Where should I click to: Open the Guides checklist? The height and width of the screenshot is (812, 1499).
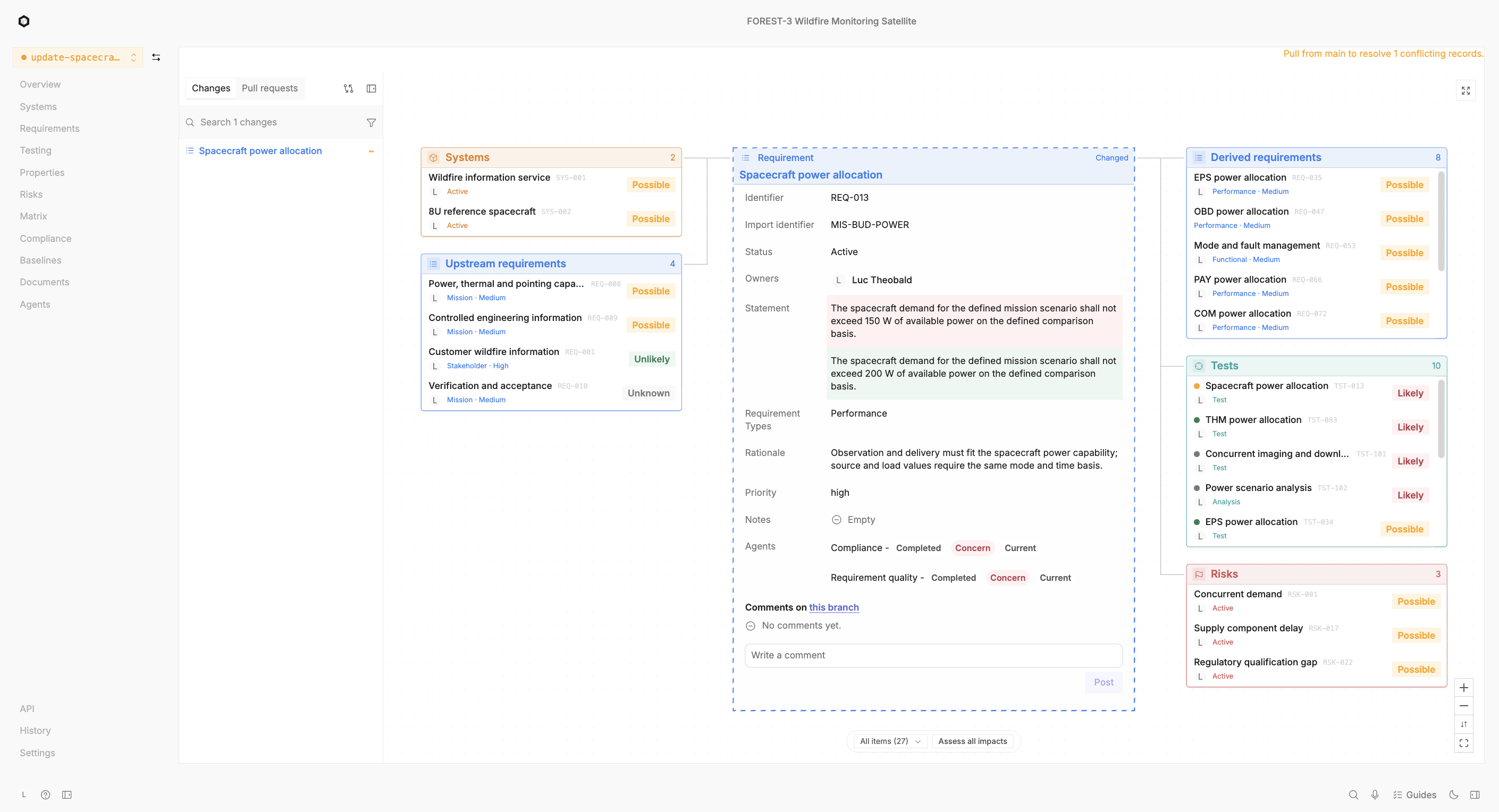[1414, 794]
